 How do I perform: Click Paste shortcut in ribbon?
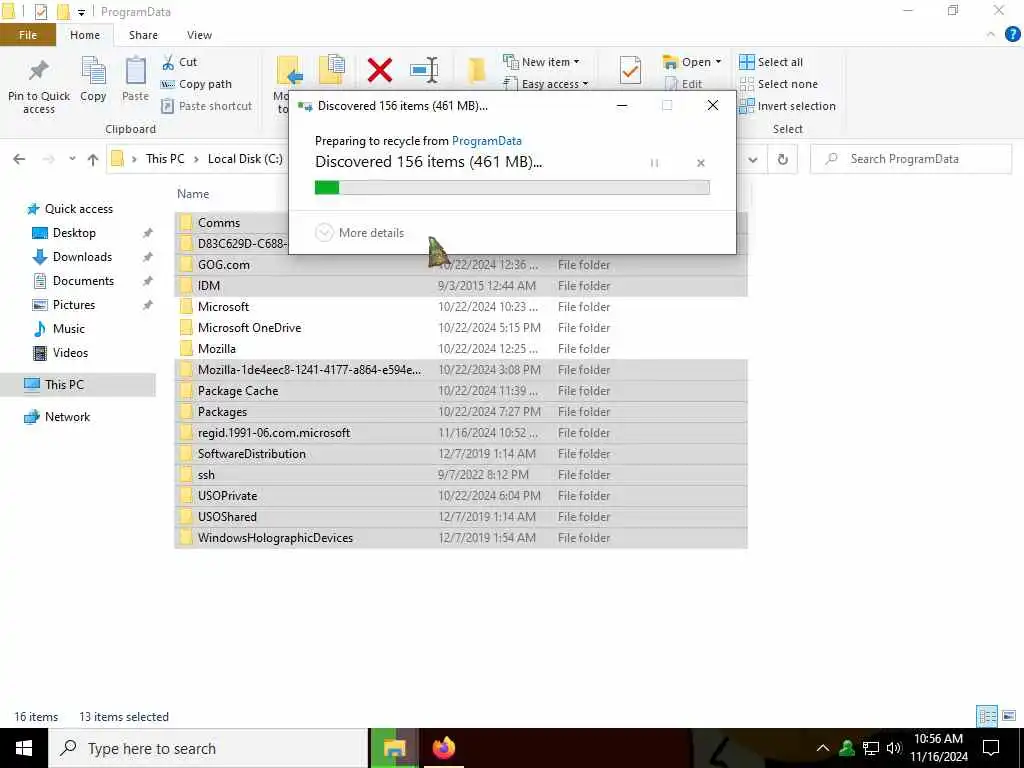(x=206, y=106)
